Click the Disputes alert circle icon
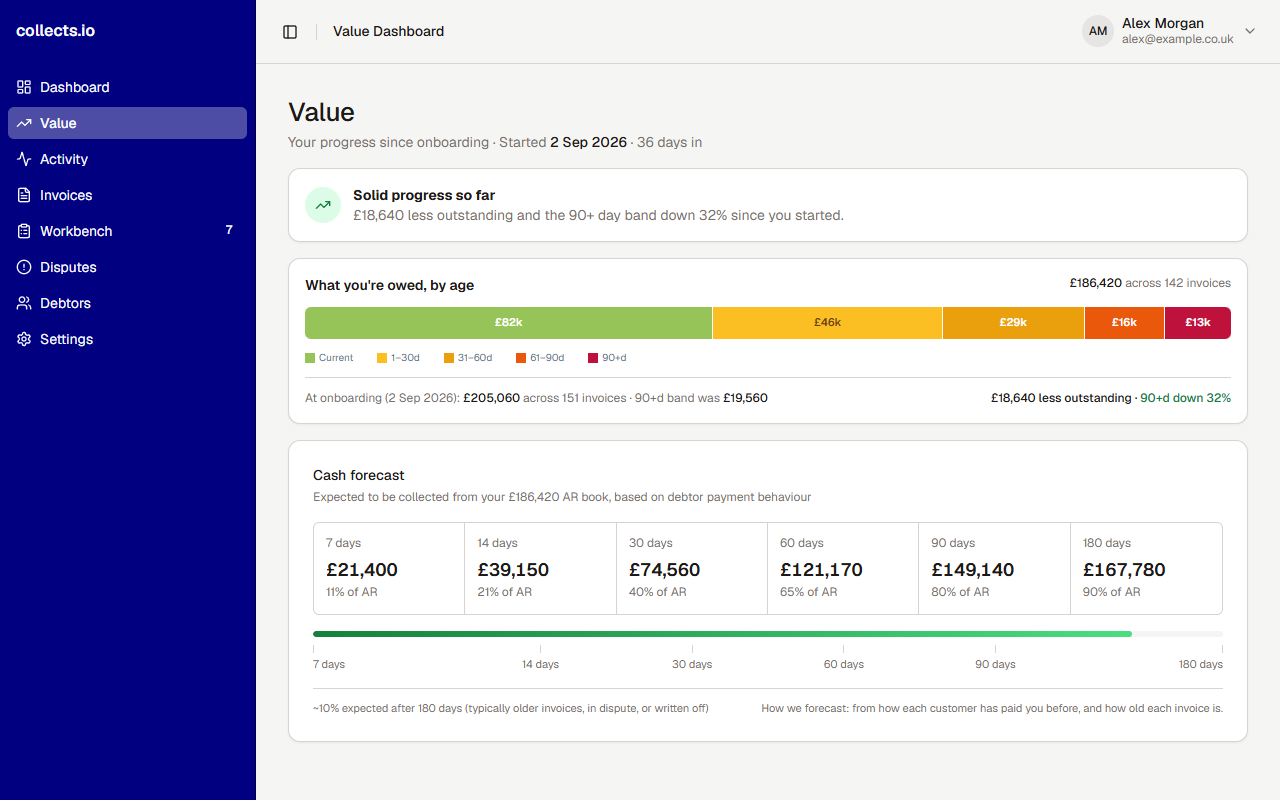Viewport: 1280px width, 800px height. coord(24,267)
